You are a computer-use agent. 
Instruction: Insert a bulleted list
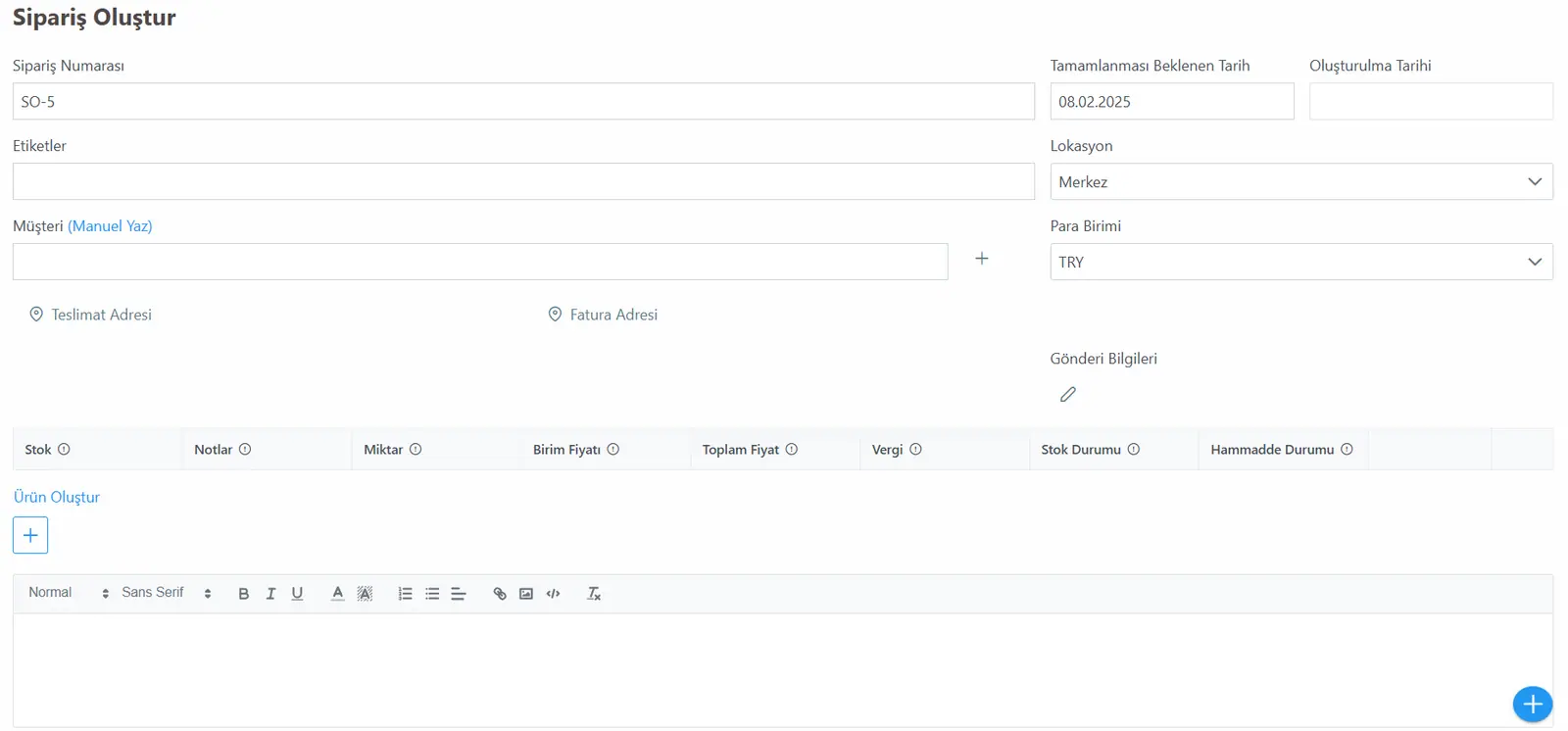(432, 594)
